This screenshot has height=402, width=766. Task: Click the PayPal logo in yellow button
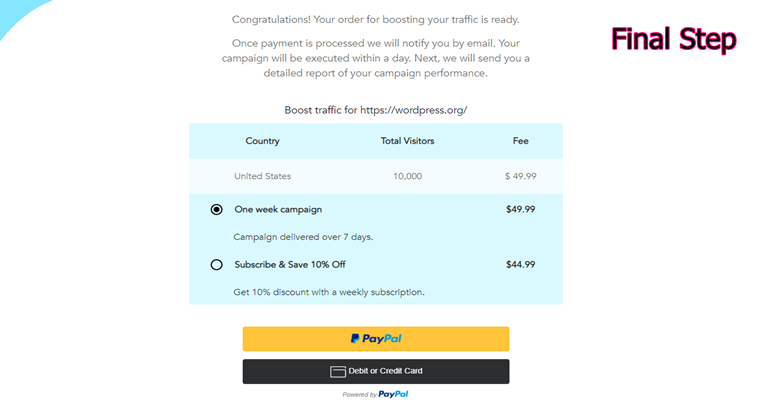tap(376, 339)
